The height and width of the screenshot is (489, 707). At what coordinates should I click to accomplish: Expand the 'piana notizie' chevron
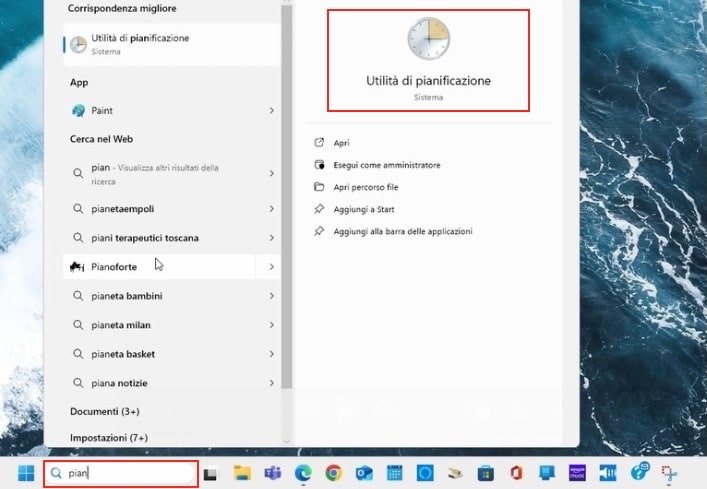click(x=271, y=383)
